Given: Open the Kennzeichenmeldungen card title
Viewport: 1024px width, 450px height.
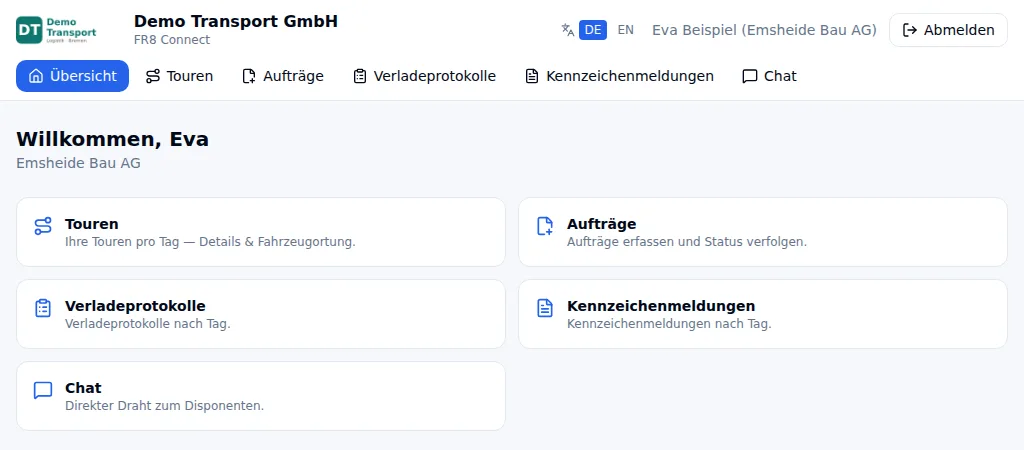Looking at the screenshot, I should 661,306.
